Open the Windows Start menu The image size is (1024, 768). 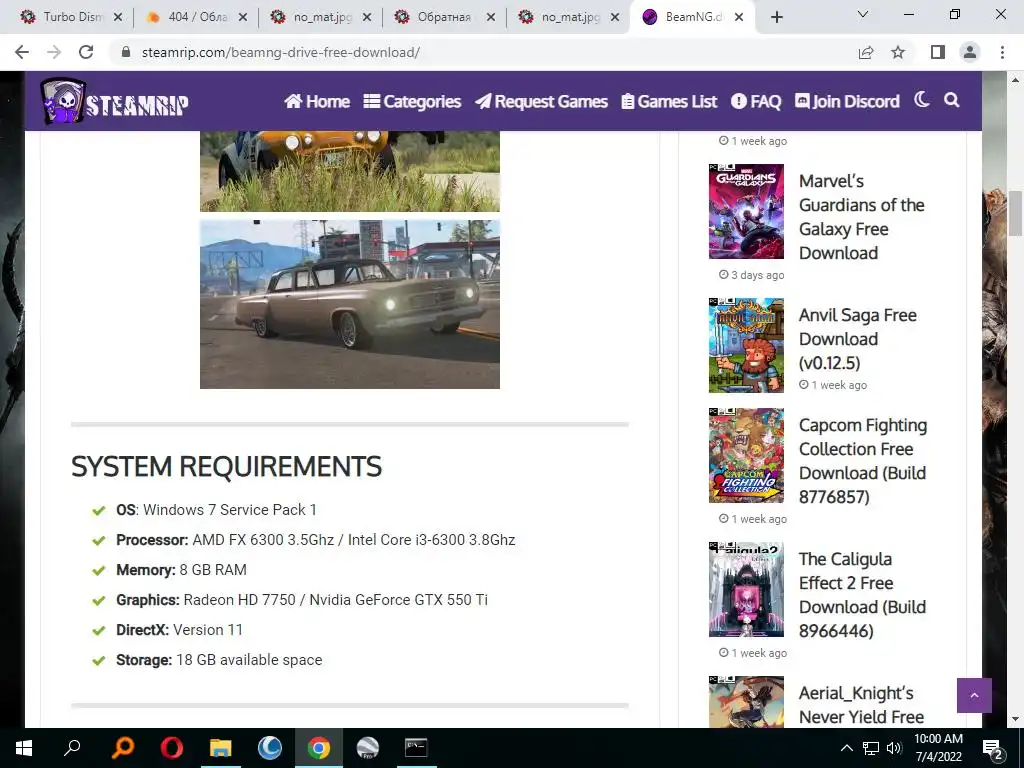click(24, 748)
